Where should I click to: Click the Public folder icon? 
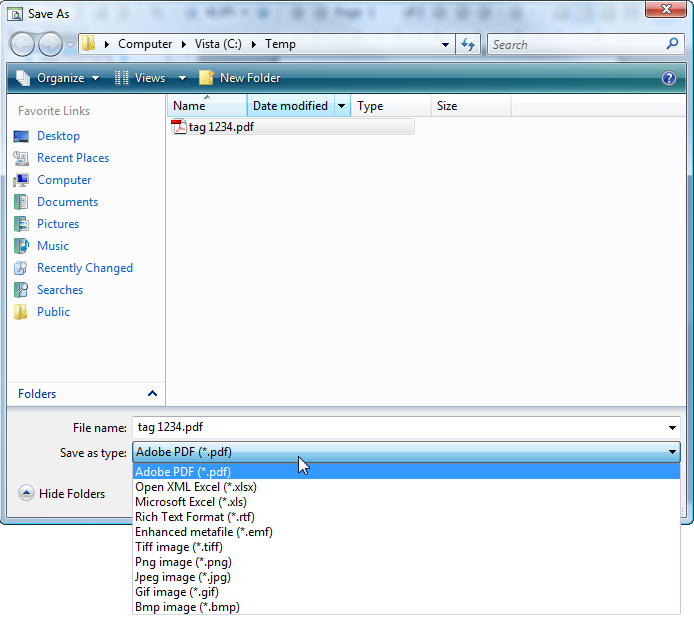click(x=21, y=312)
